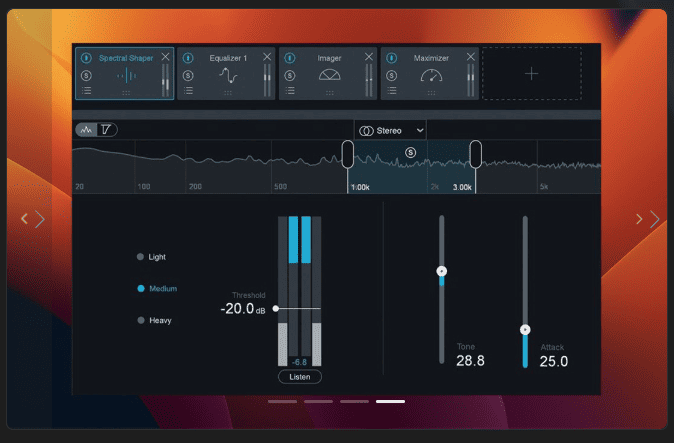Switch to the filter curve view icon

tap(106, 129)
